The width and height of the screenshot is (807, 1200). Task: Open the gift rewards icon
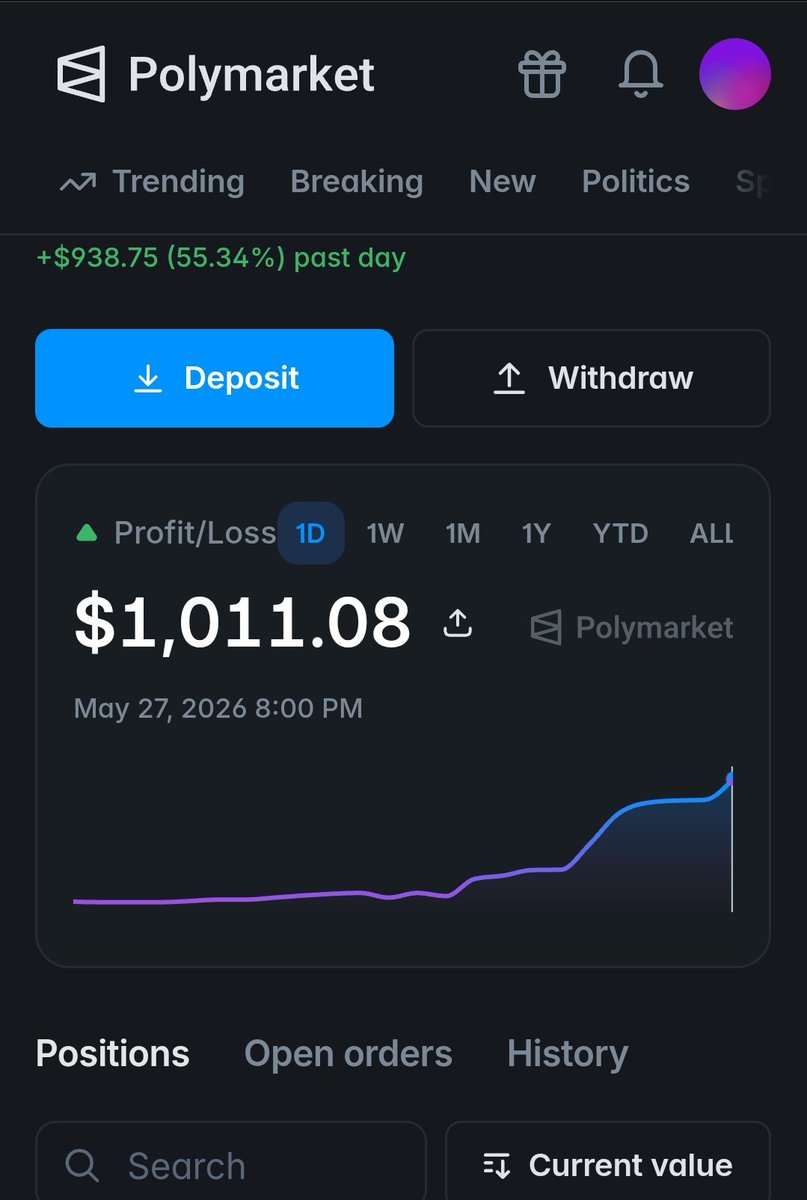(542, 74)
